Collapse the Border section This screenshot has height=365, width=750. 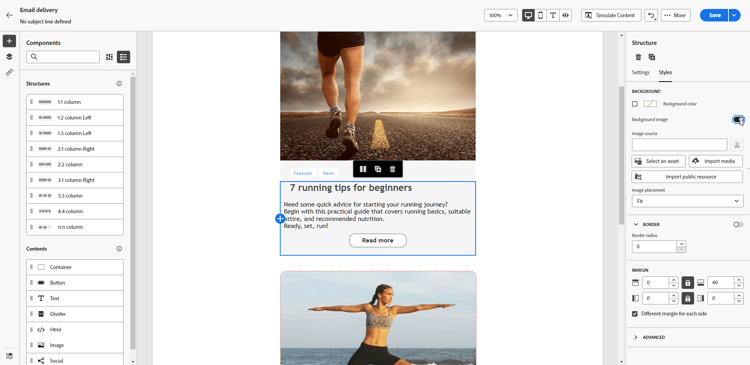pos(636,224)
